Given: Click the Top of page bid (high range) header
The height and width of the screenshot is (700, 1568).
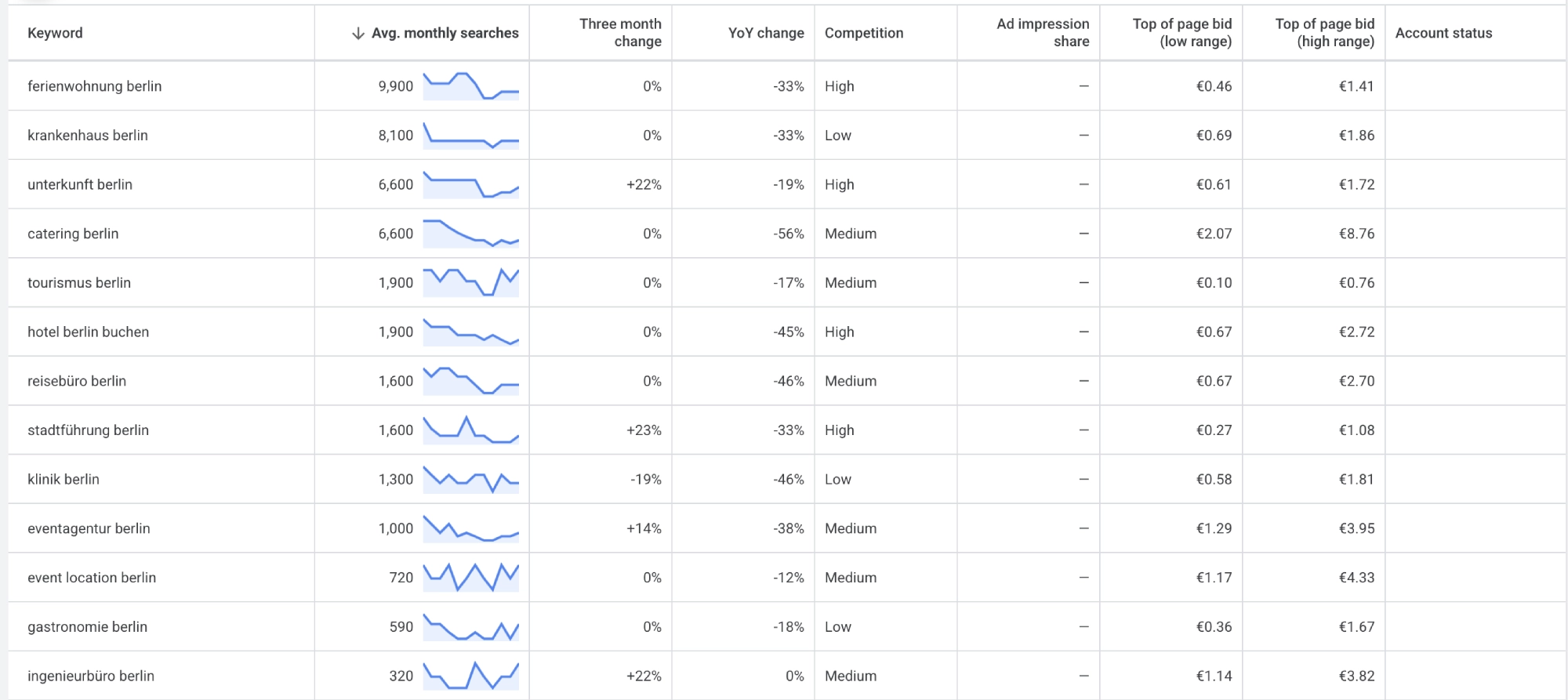Looking at the screenshot, I should (x=1325, y=33).
